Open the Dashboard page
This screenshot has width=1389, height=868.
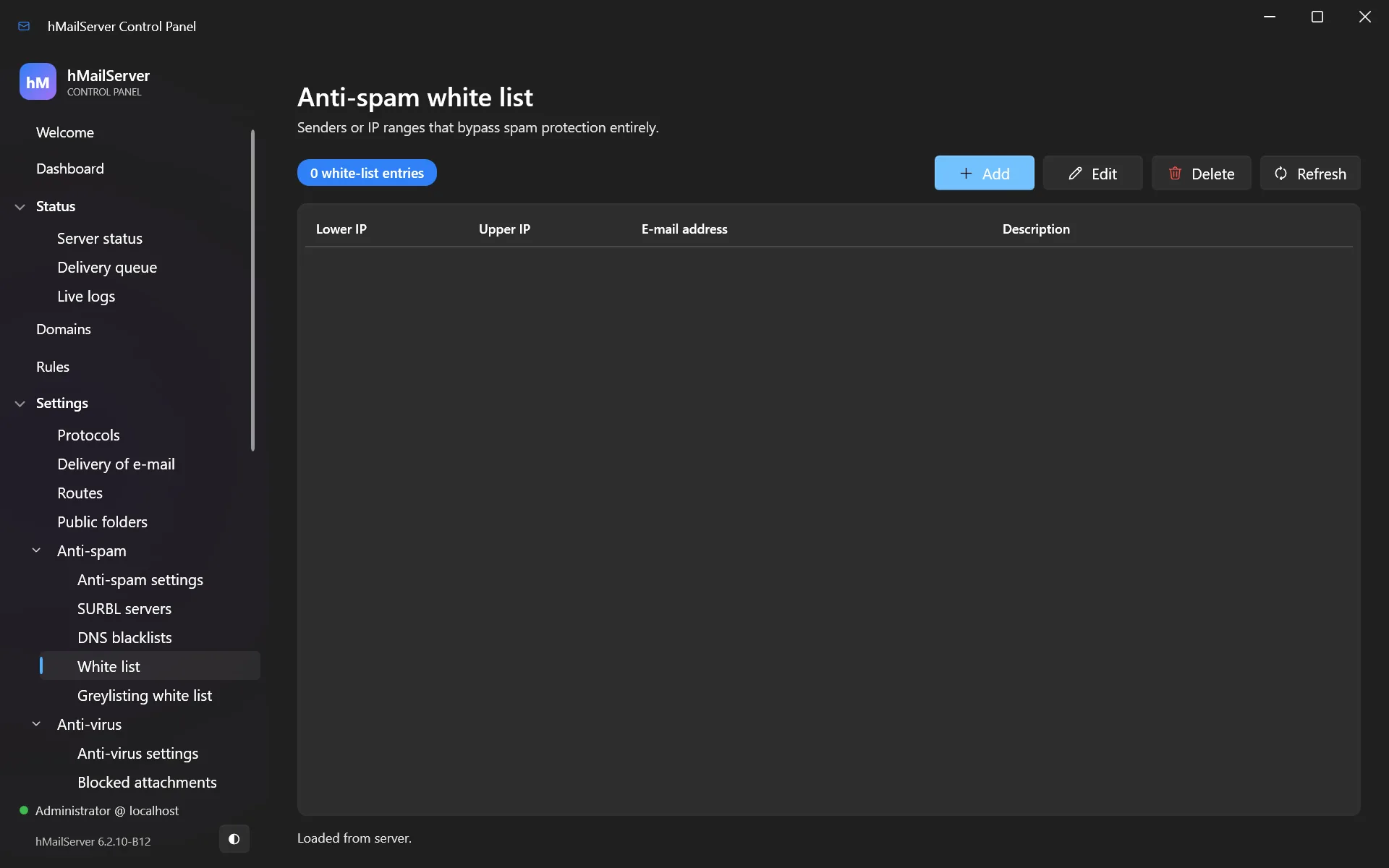(x=70, y=169)
